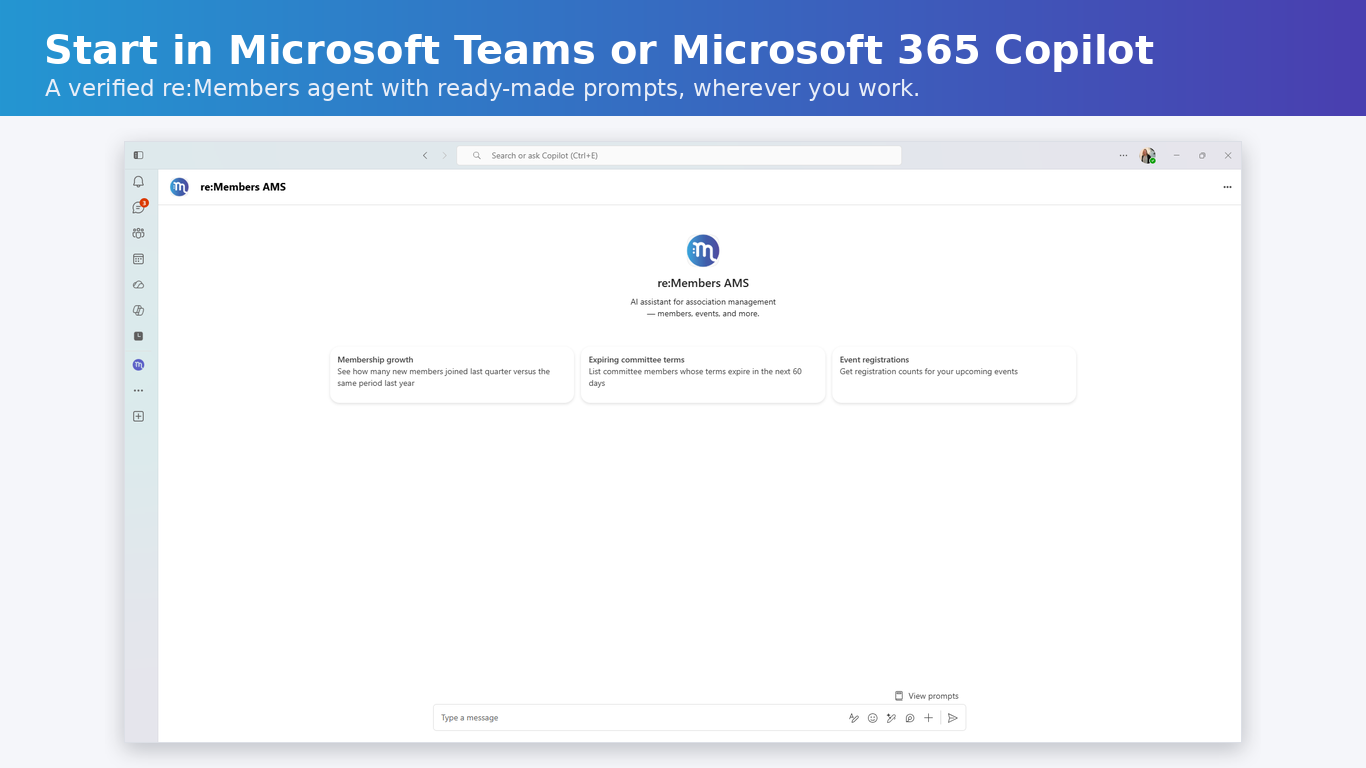Viewport: 1366px width, 768px height.
Task: Open the Copilot icon in the sidebar
Action: click(x=138, y=311)
